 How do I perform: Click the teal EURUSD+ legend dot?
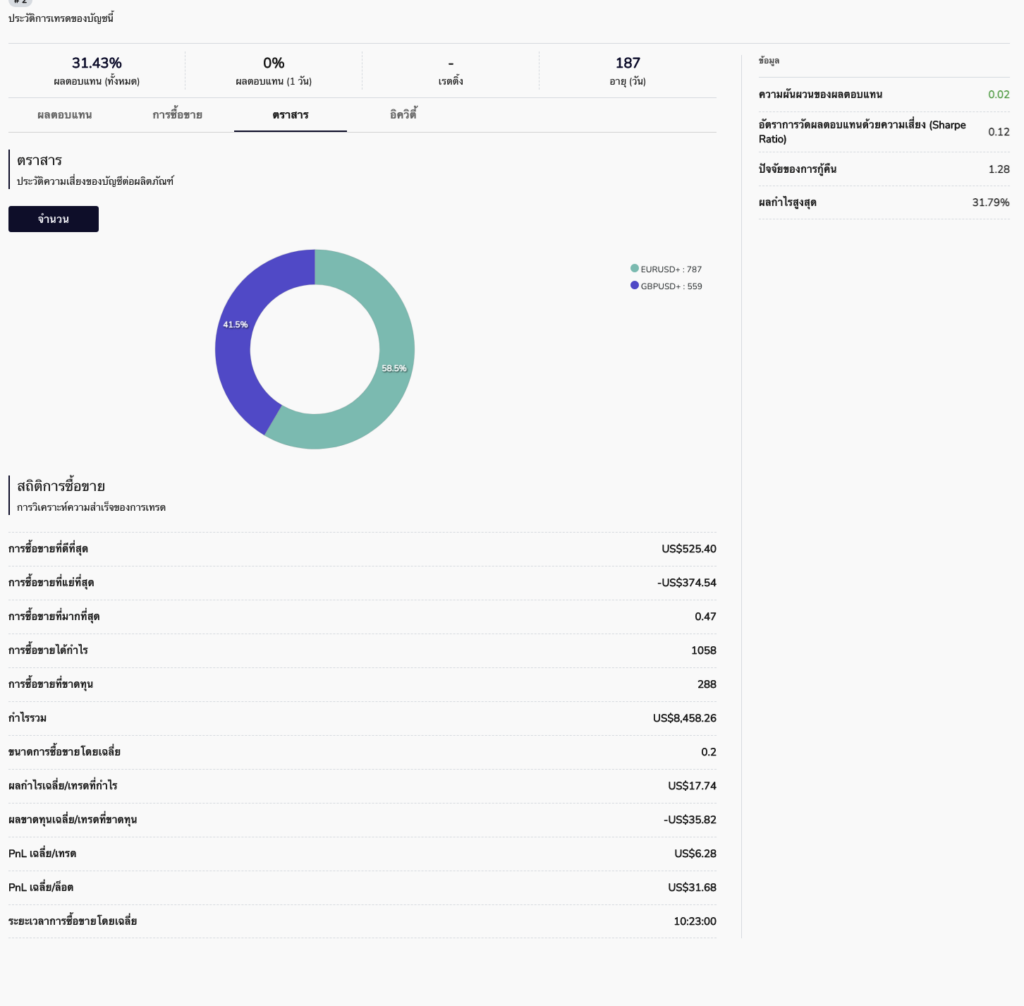pyautogui.click(x=634, y=269)
